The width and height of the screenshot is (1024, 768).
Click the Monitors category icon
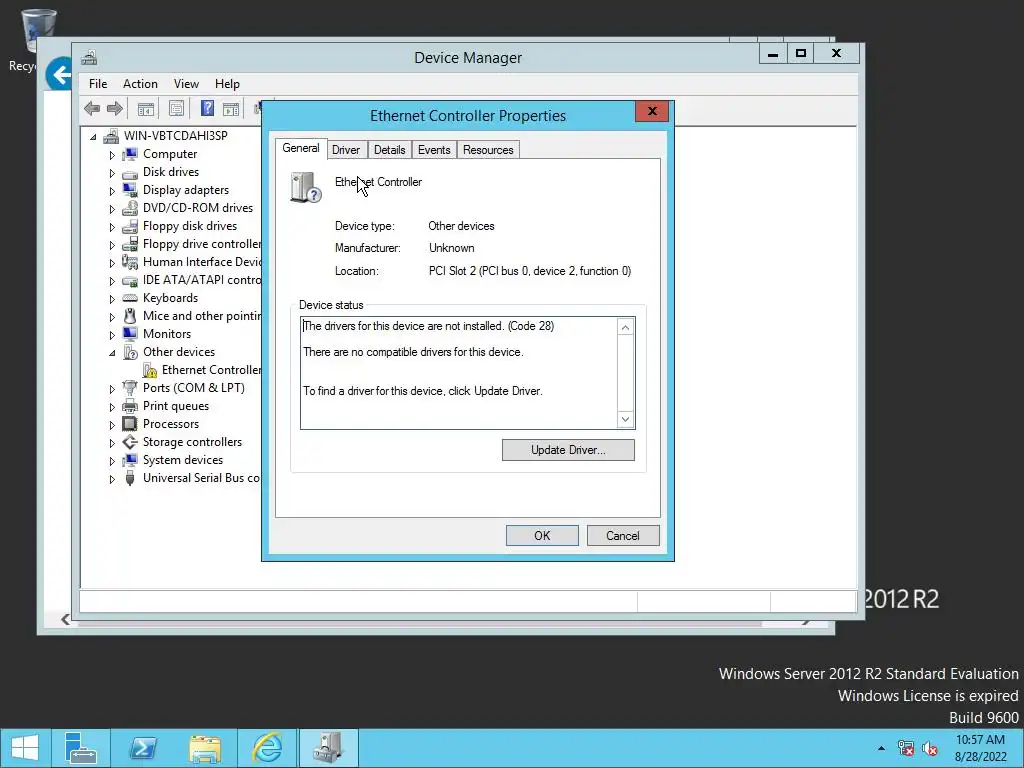point(130,334)
